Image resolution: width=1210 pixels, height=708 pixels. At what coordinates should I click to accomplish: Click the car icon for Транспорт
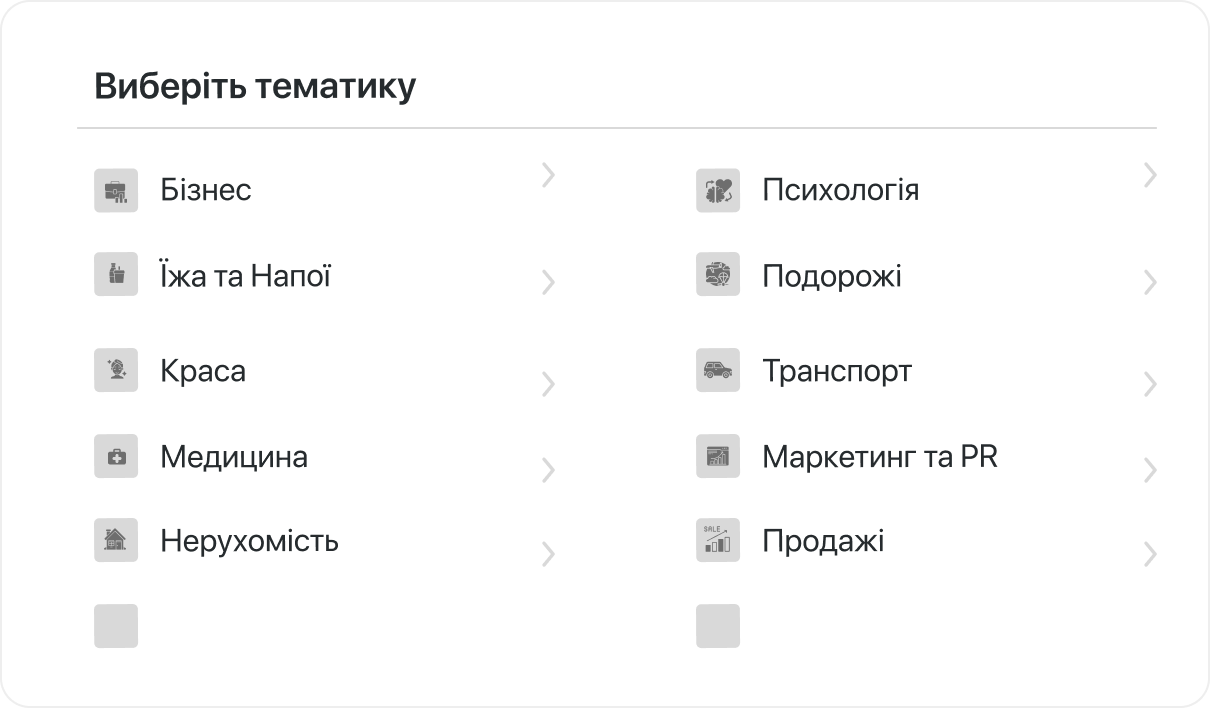[718, 370]
